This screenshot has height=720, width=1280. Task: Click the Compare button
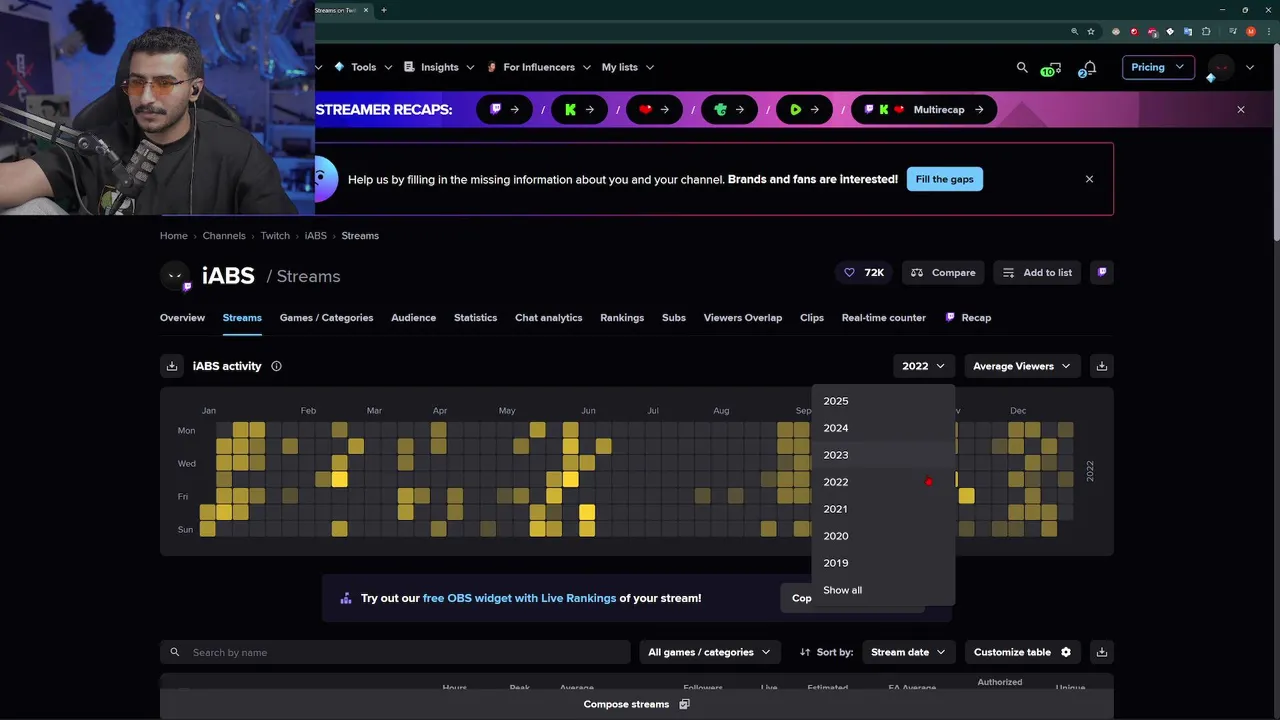943,272
